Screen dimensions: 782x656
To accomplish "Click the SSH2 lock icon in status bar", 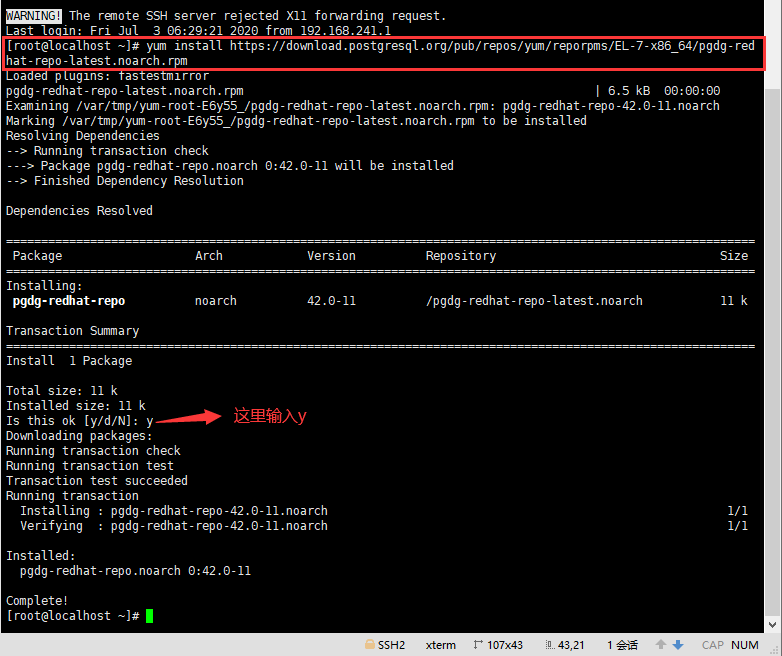I will pos(370,645).
